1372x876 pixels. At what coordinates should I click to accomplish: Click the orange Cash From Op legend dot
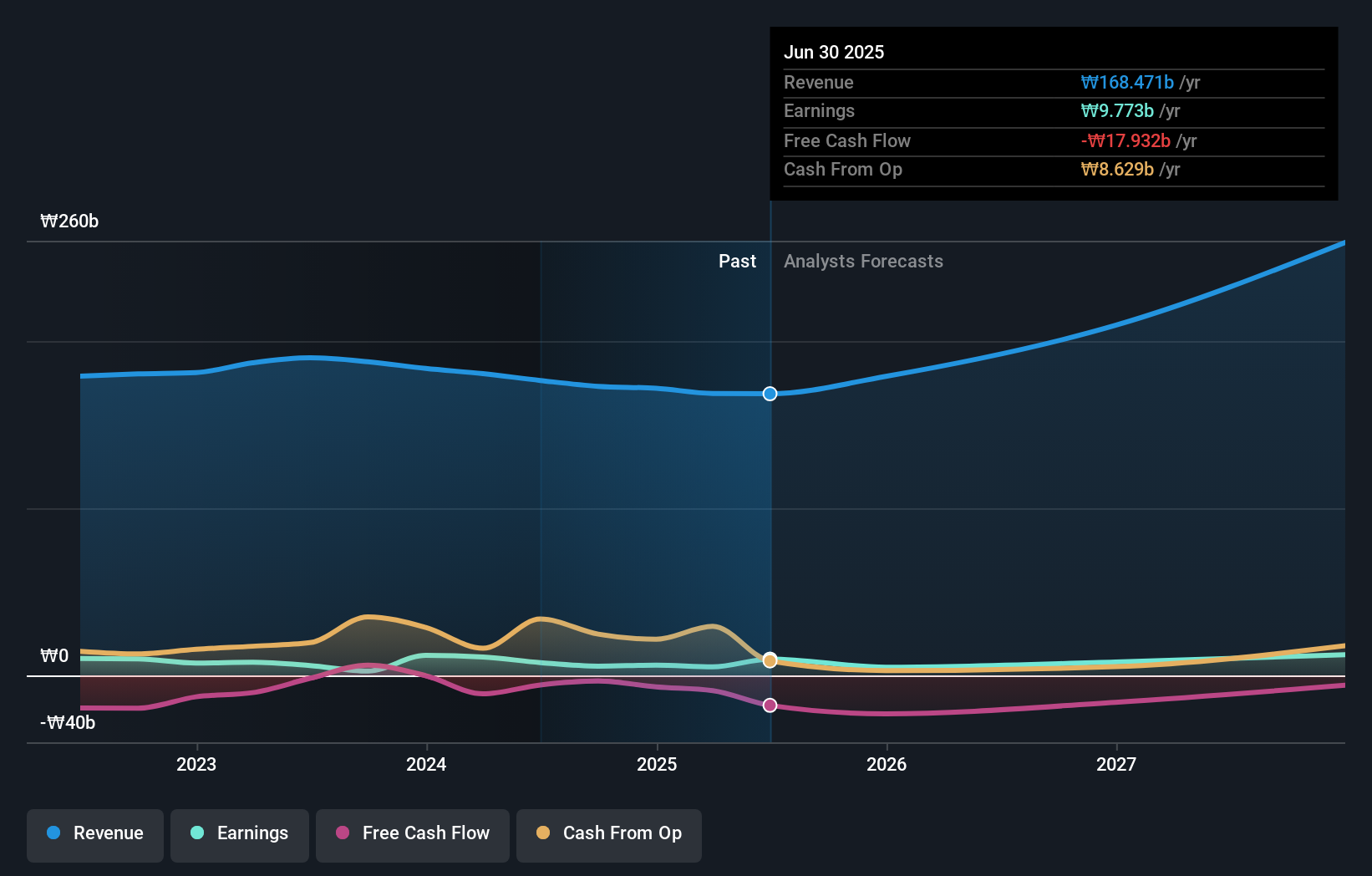coord(544,833)
